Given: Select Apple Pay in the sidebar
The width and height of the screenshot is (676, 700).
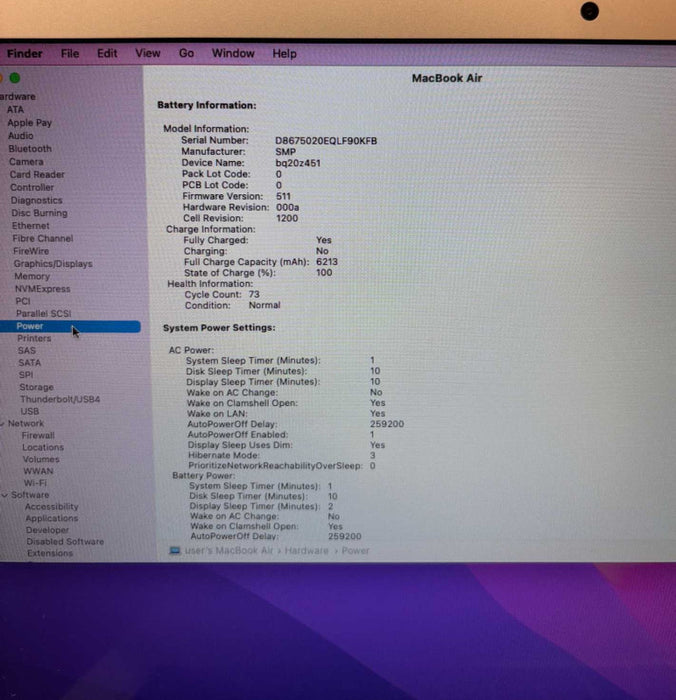Looking at the screenshot, I should click(x=29, y=122).
